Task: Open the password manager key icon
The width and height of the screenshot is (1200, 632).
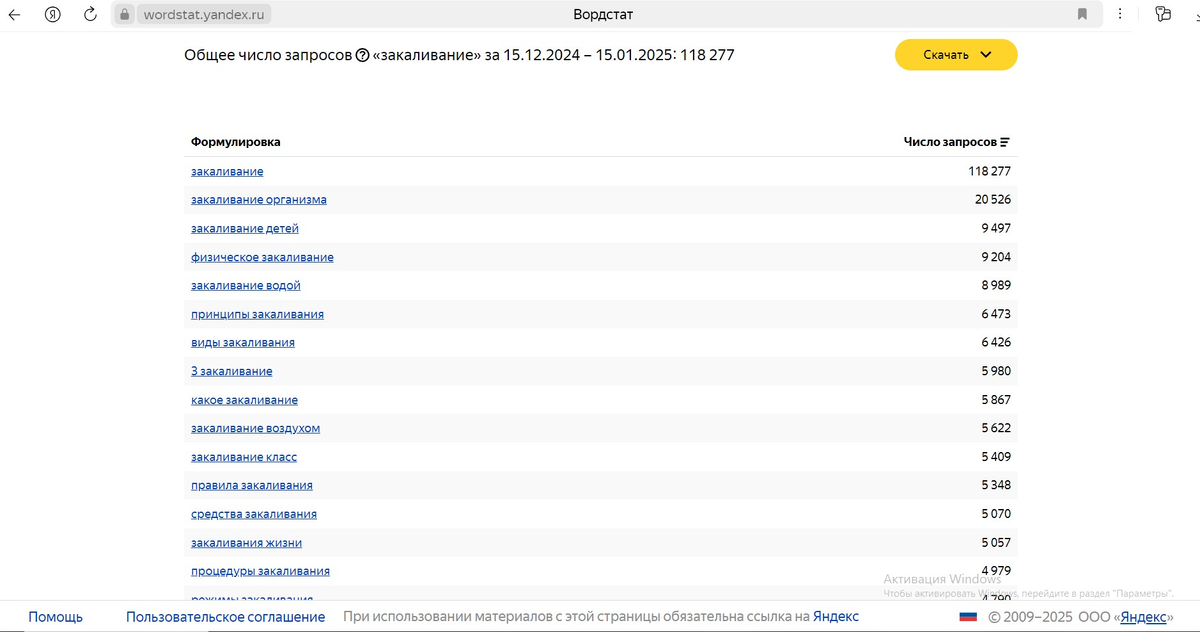Action: 1161,14
